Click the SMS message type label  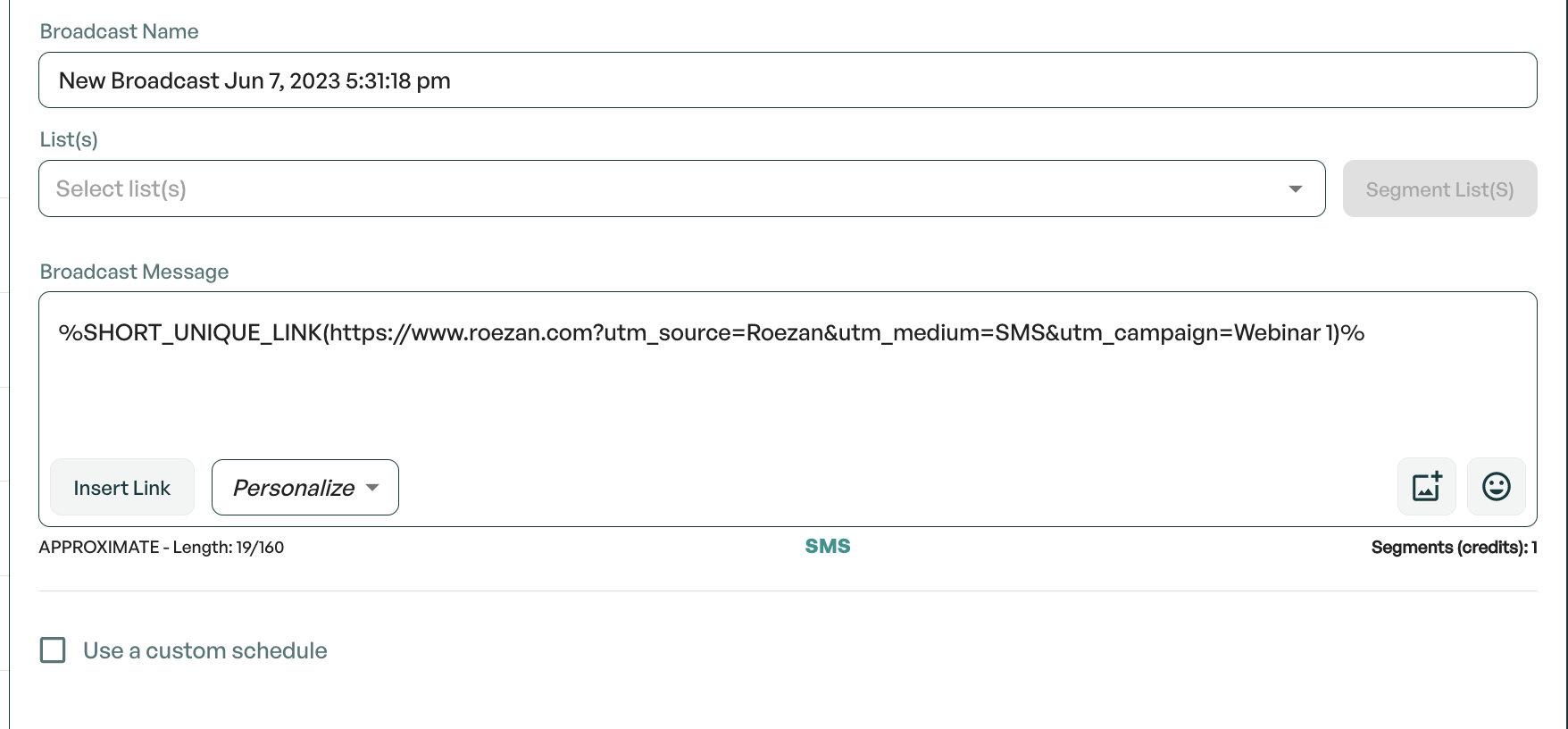coord(827,547)
